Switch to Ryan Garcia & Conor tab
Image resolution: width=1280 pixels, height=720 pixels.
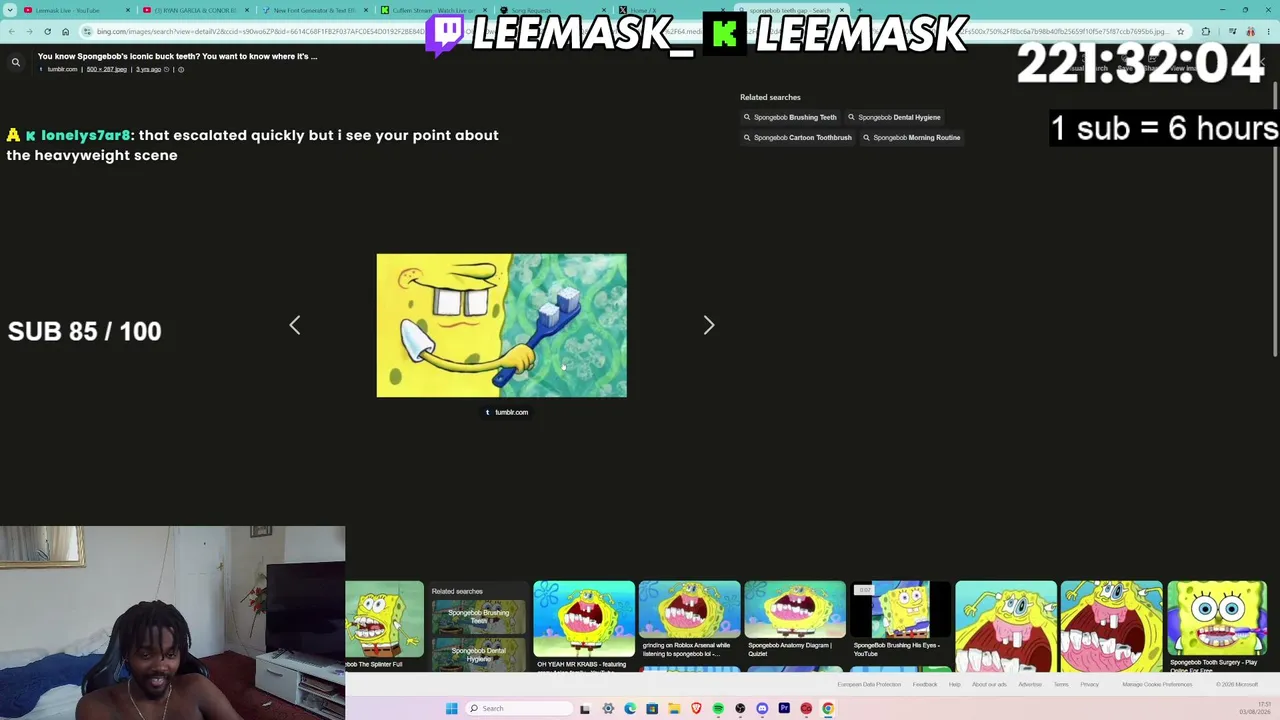point(195,10)
